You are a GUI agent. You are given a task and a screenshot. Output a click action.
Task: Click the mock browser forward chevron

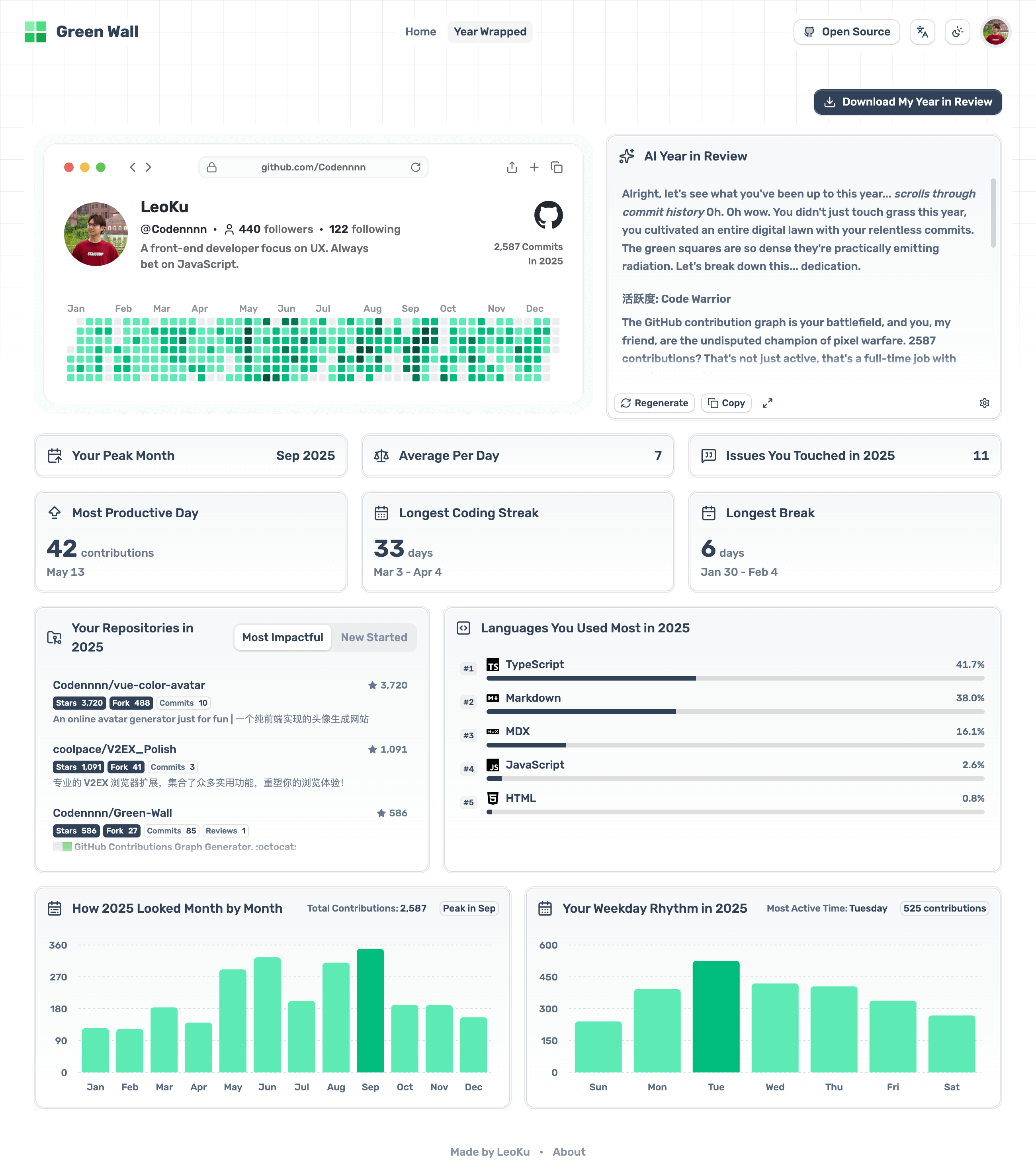tap(149, 167)
